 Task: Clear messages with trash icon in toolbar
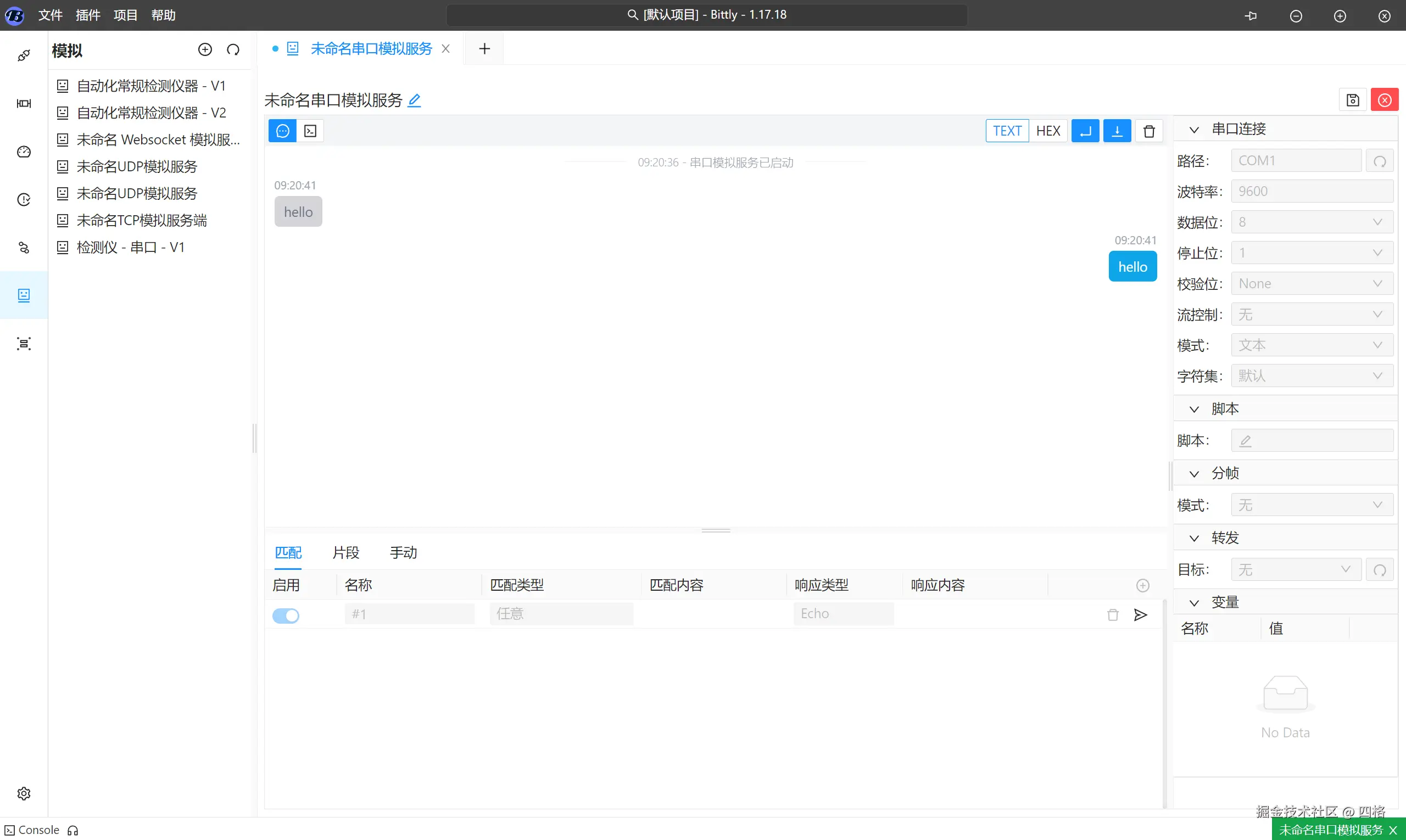pyautogui.click(x=1148, y=131)
